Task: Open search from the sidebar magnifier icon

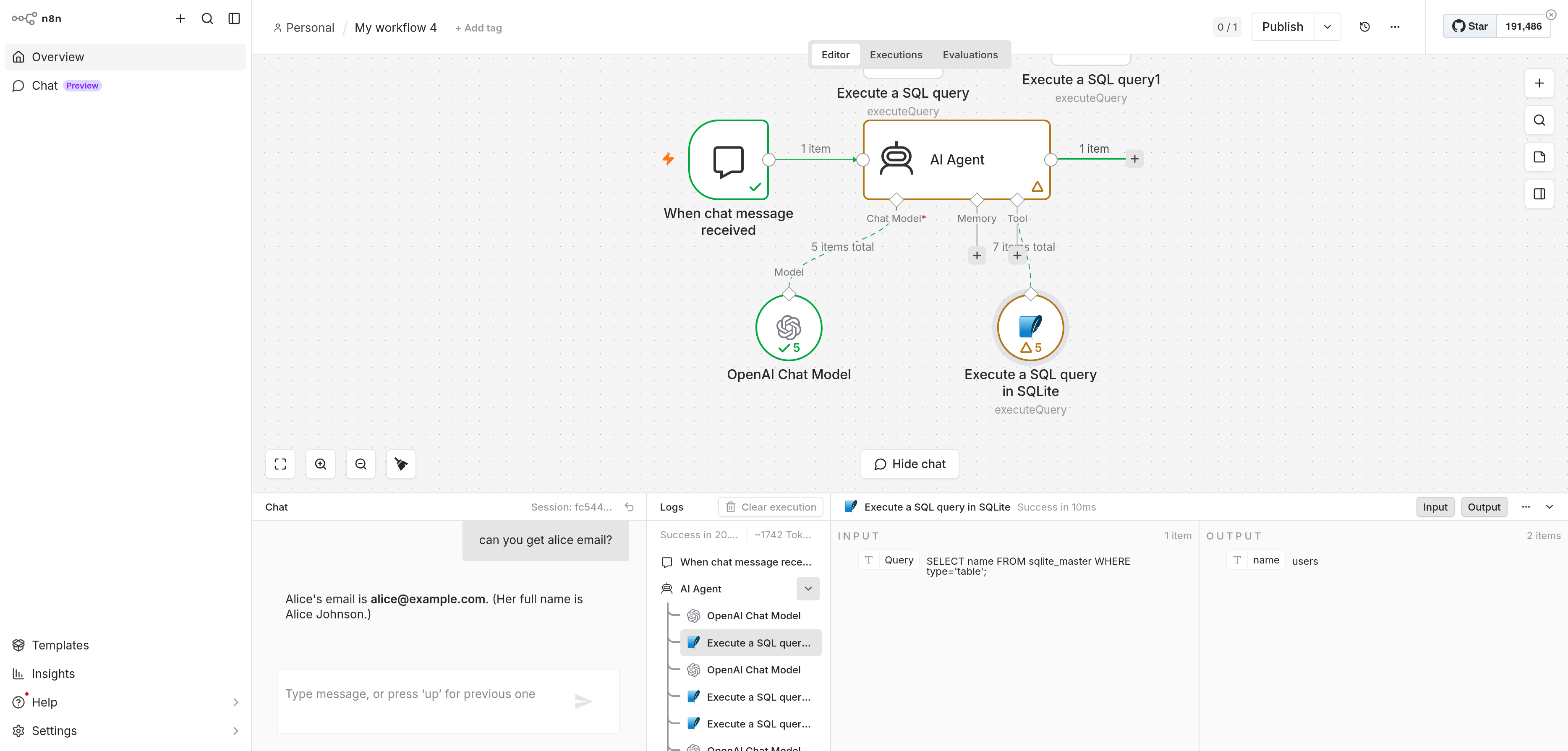Action: point(207,18)
